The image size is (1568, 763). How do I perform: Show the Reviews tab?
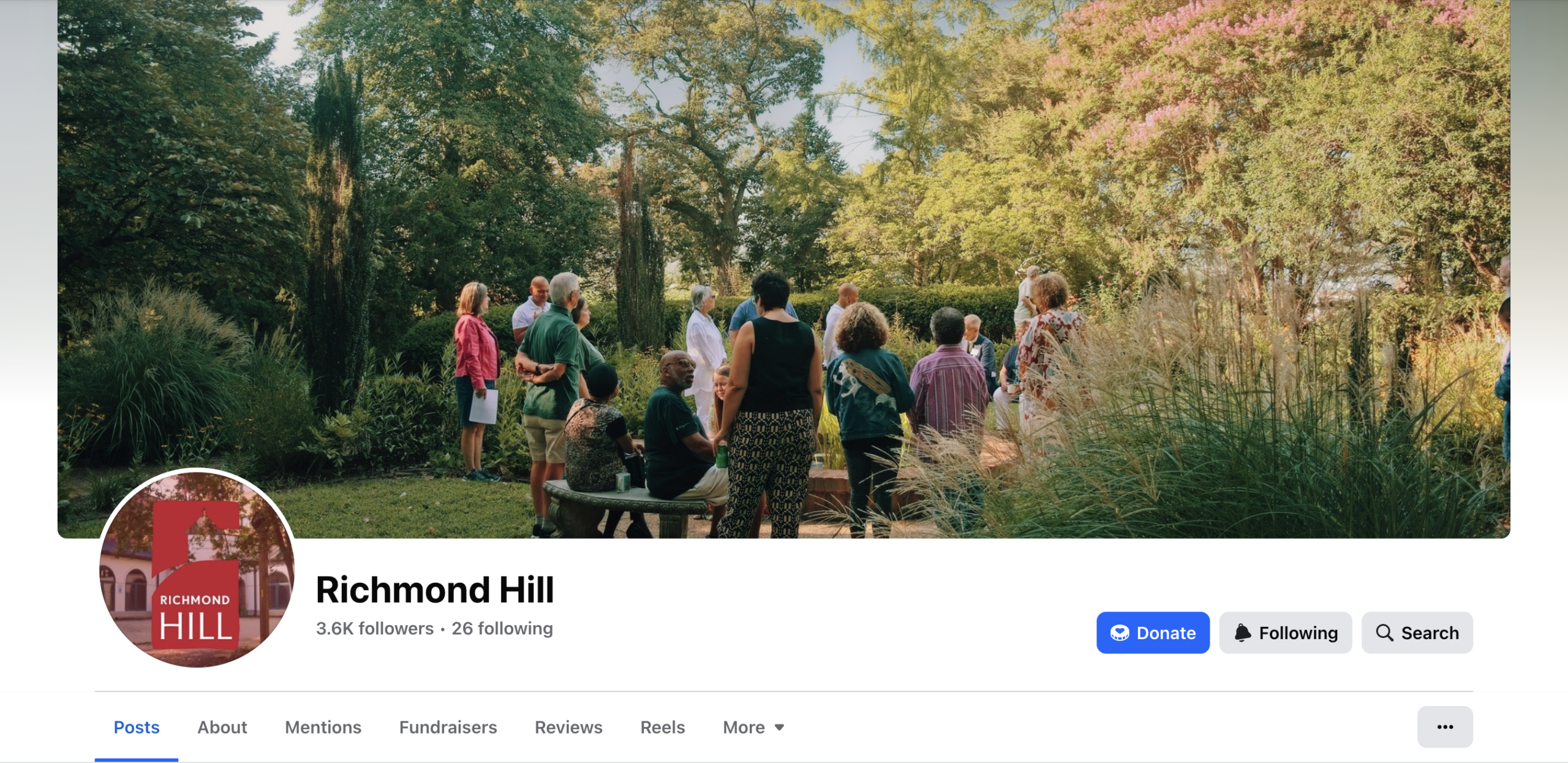click(568, 727)
